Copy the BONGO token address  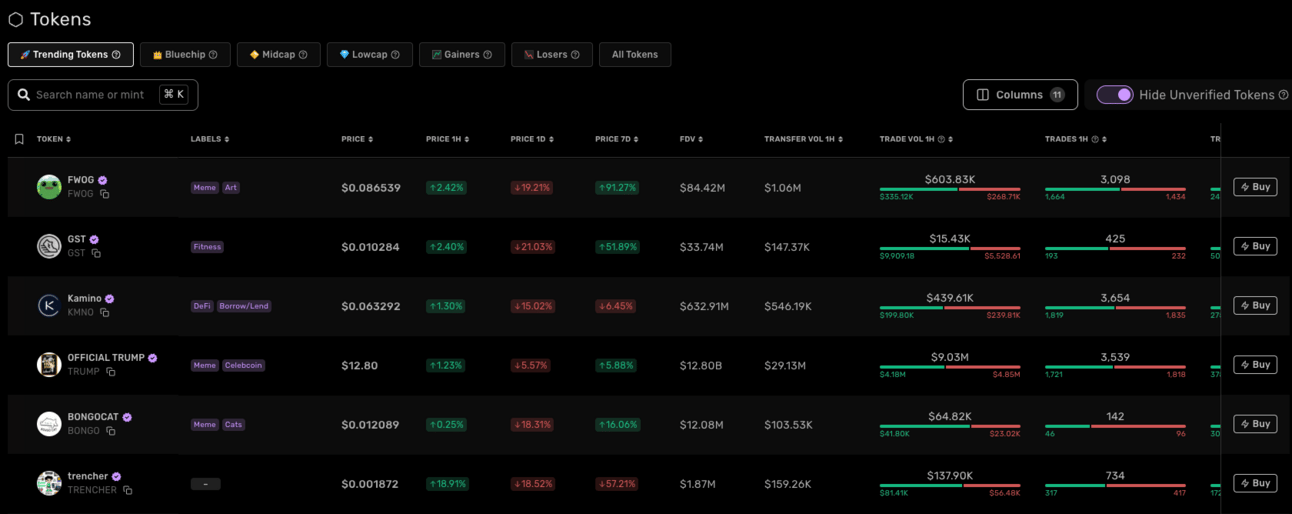[111, 431]
